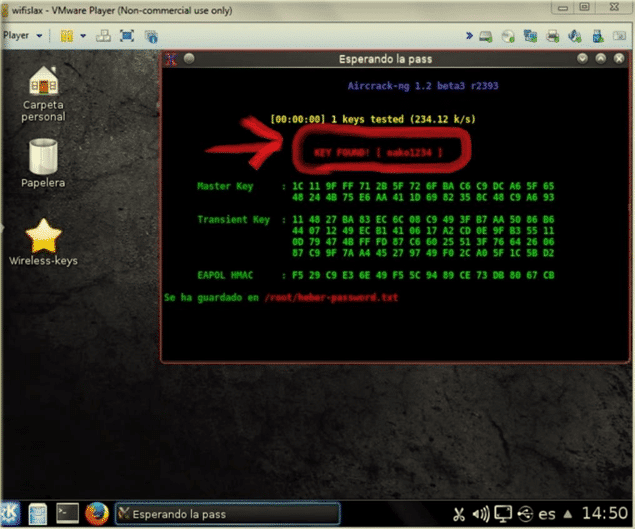Expand the VMware power controls dropdown arrow
This screenshot has width=635, height=529.
(84, 35)
